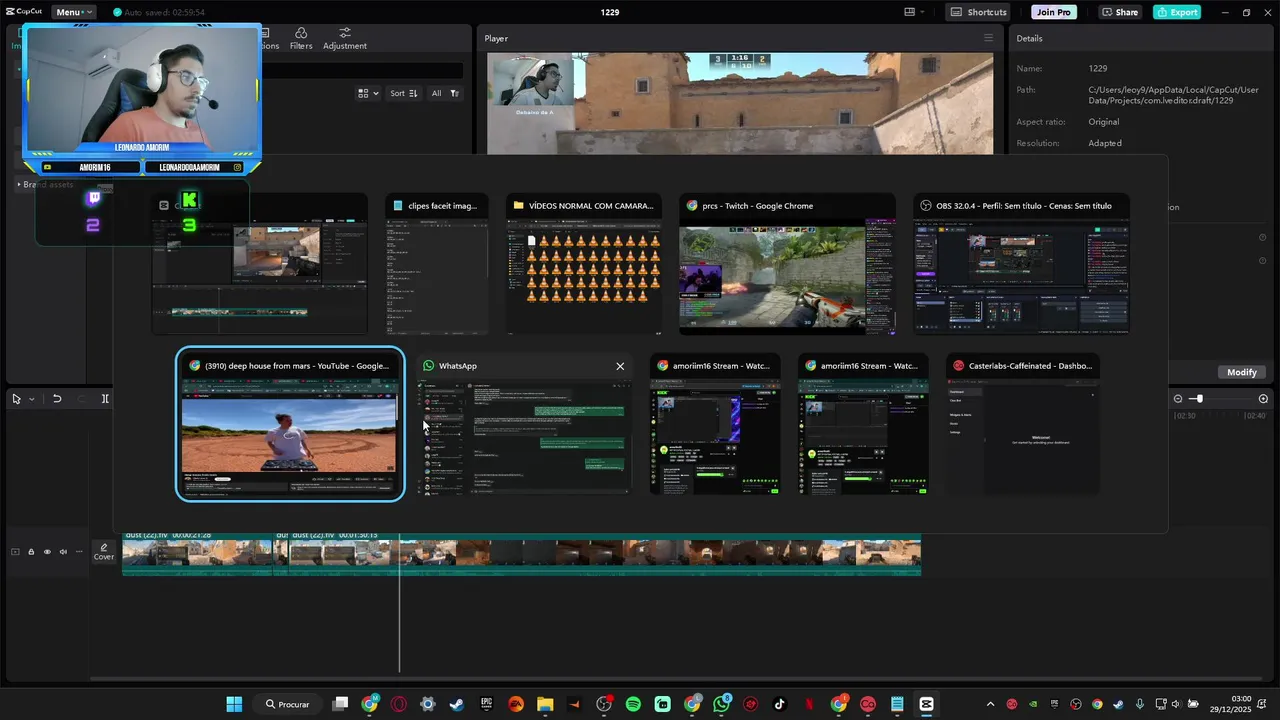Image resolution: width=1280 pixels, height=720 pixels.
Task: Click the timeline zoom-in icon
Action: click(x=1263, y=399)
